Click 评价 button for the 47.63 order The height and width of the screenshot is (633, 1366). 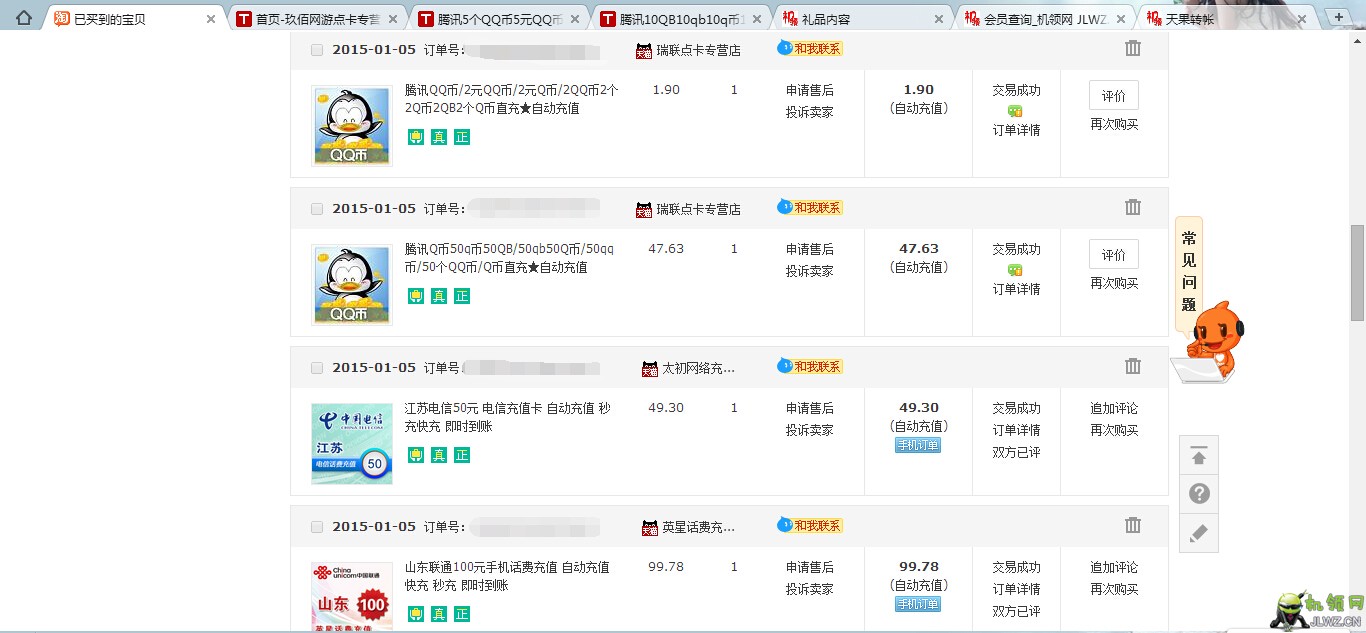click(x=1114, y=255)
